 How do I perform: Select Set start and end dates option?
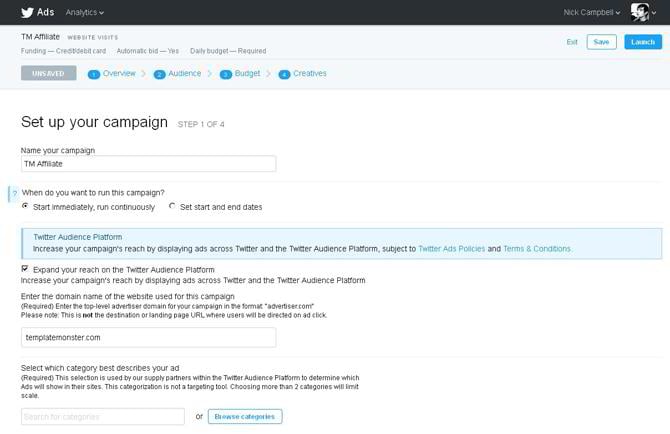pyautogui.click(x=172, y=207)
